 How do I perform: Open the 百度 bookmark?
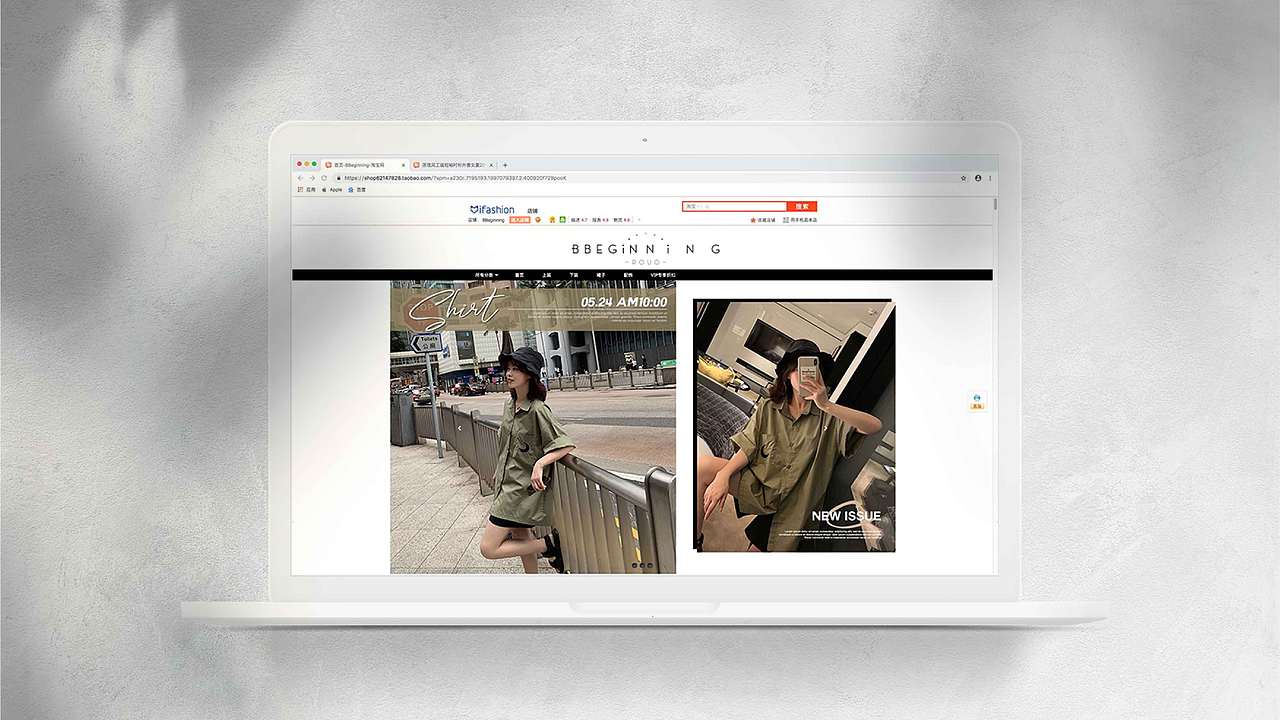(357, 189)
